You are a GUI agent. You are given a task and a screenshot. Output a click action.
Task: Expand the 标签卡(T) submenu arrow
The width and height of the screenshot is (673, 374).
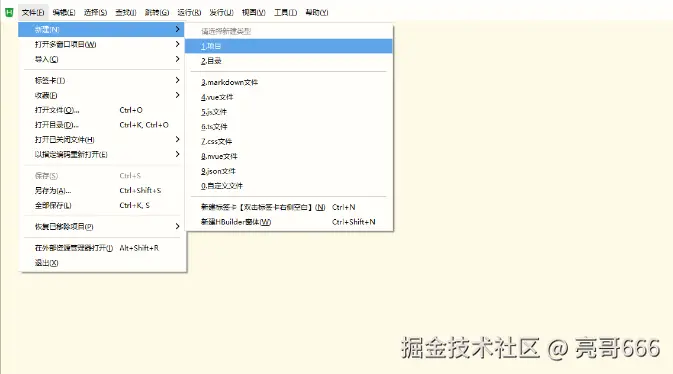click(177, 80)
